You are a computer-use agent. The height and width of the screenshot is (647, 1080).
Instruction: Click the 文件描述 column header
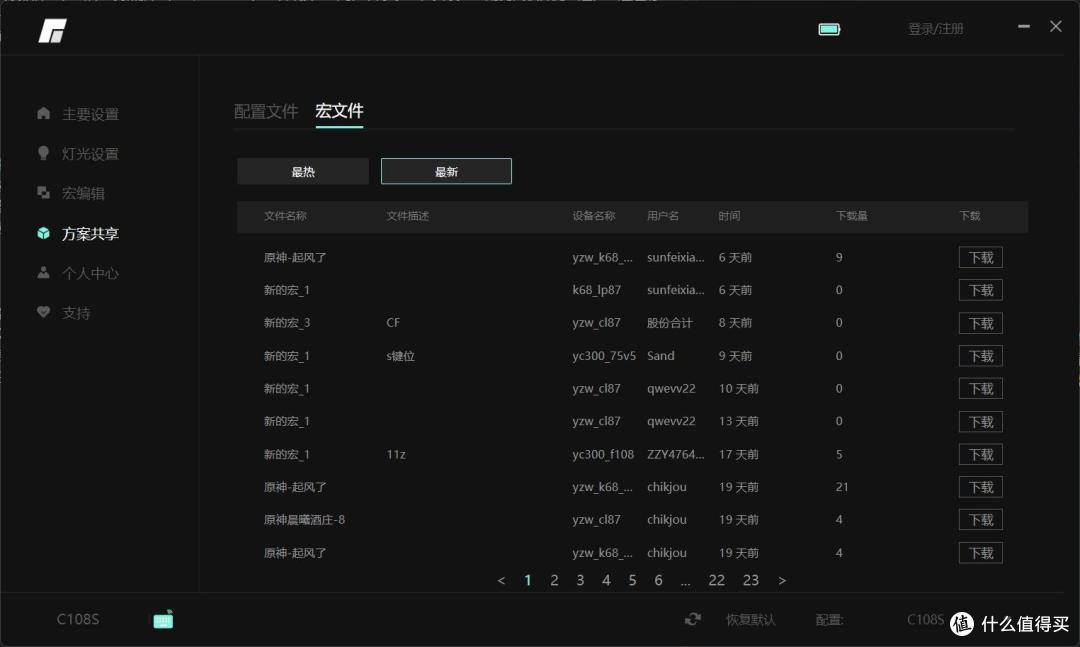click(x=408, y=216)
